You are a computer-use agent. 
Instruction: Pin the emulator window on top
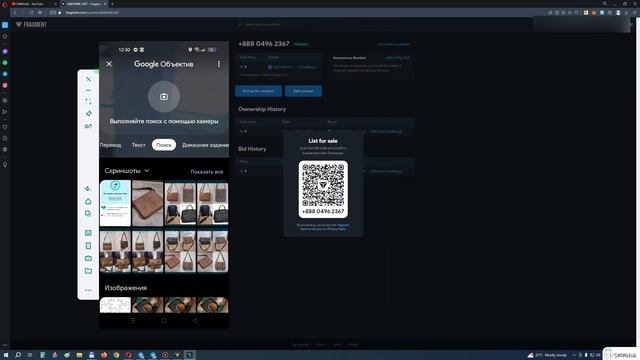coord(88,113)
